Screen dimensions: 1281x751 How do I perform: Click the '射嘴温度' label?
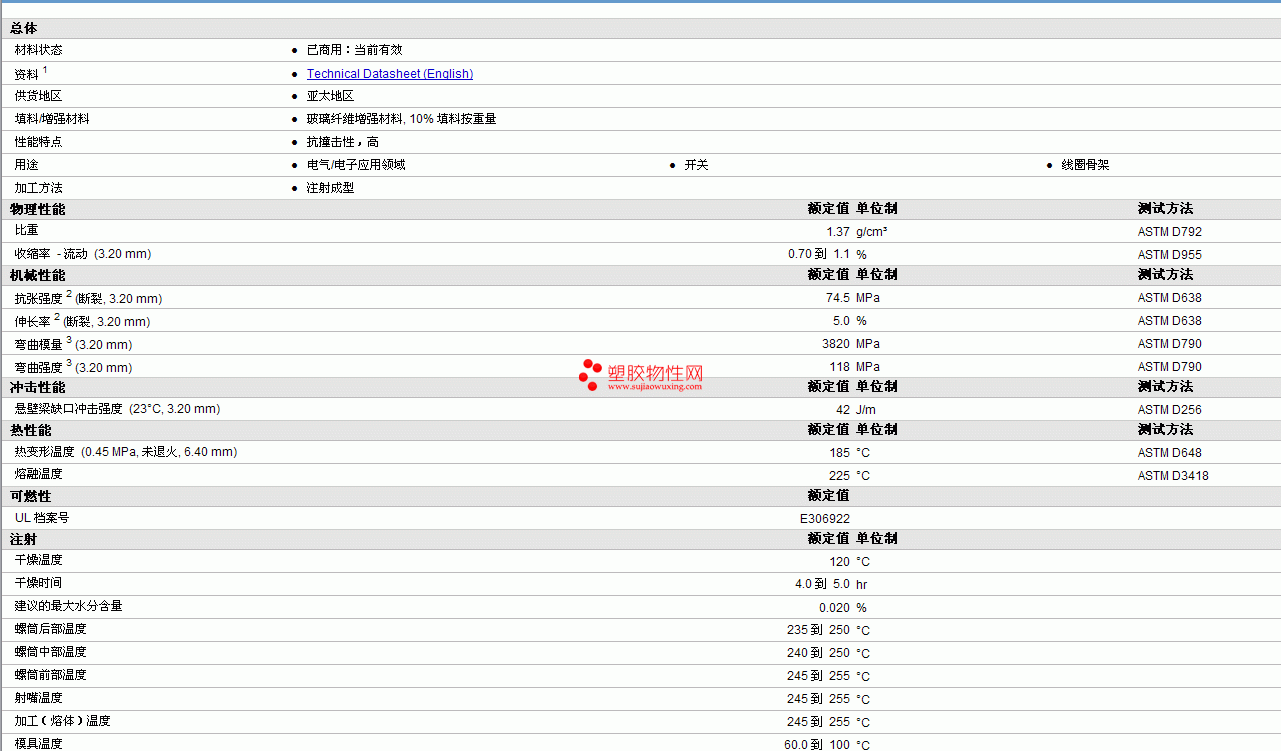pos(39,699)
